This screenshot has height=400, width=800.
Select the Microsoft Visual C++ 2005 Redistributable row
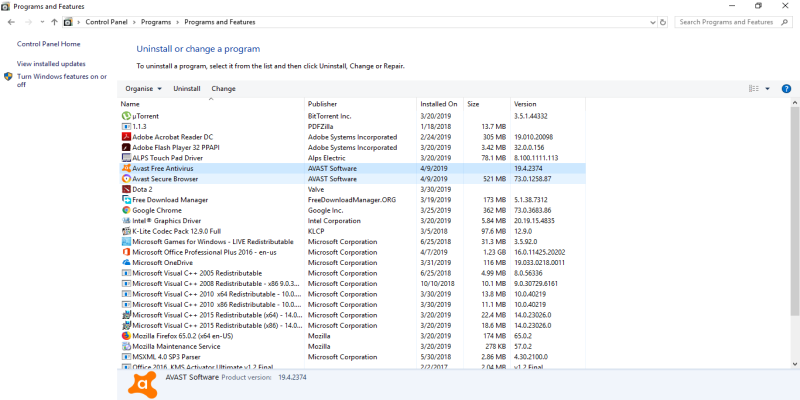pos(352,273)
